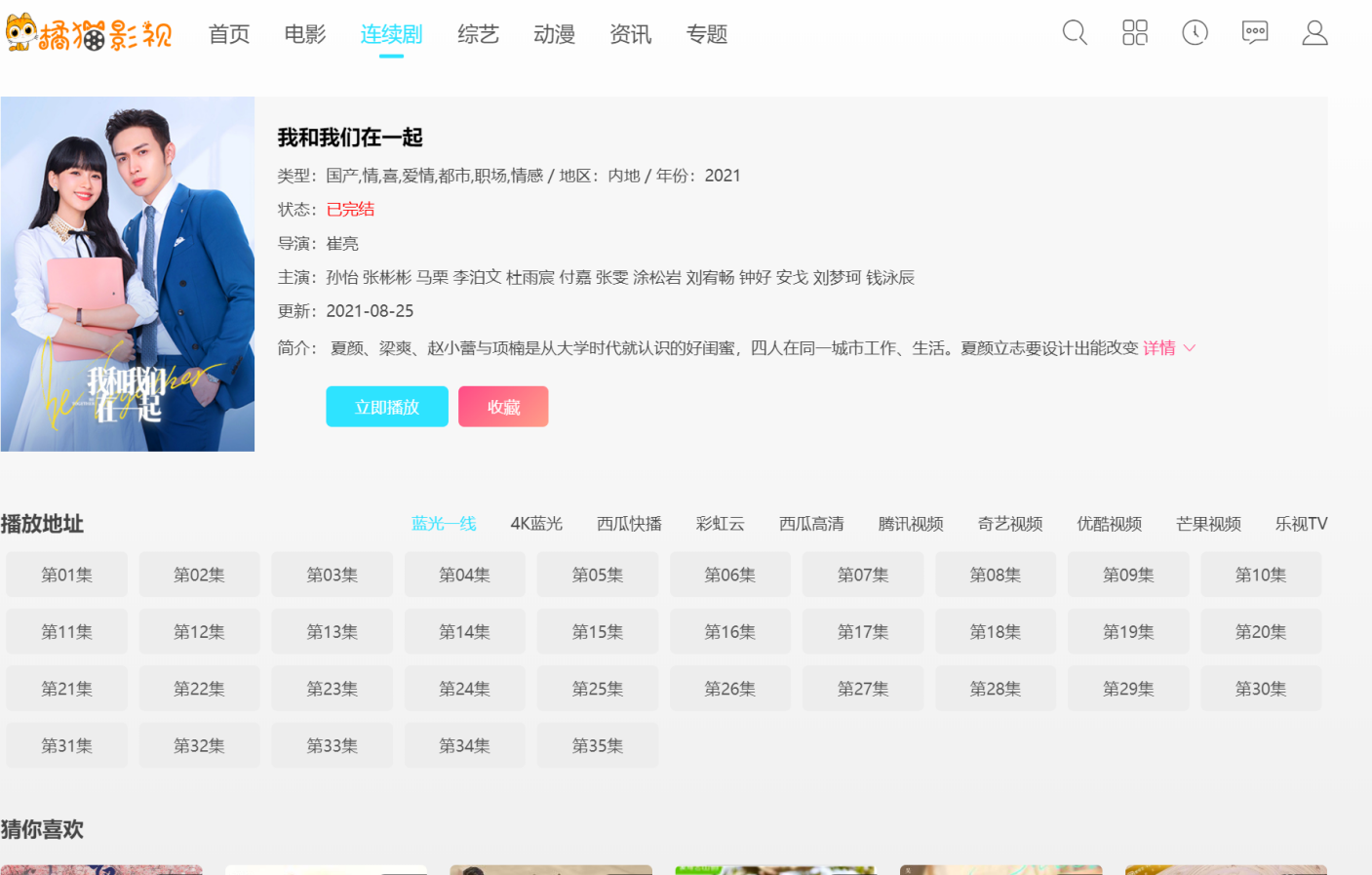The height and width of the screenshot is (875, 1372).
Task: Open watch history clock icon
Action: pos(1195,33)
